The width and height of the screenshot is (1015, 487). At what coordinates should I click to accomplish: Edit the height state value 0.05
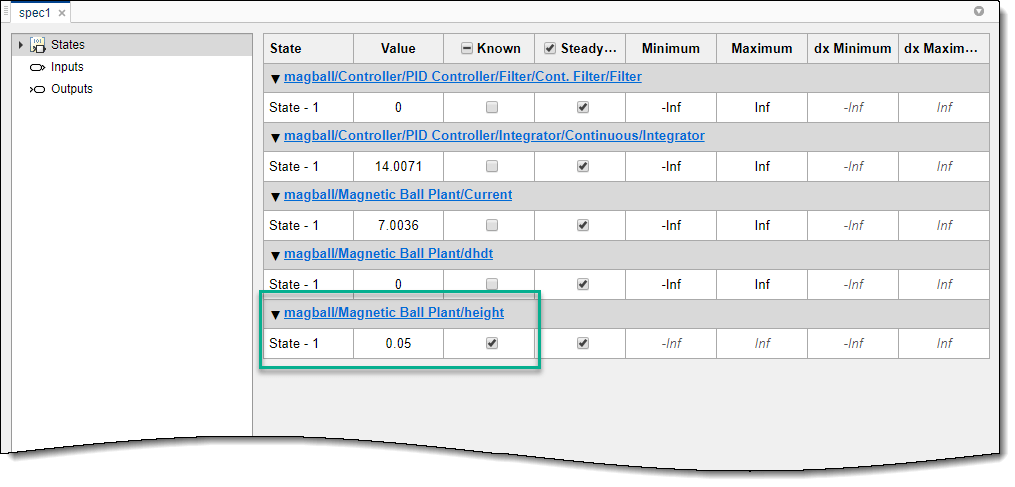click(x=398, y=343)
